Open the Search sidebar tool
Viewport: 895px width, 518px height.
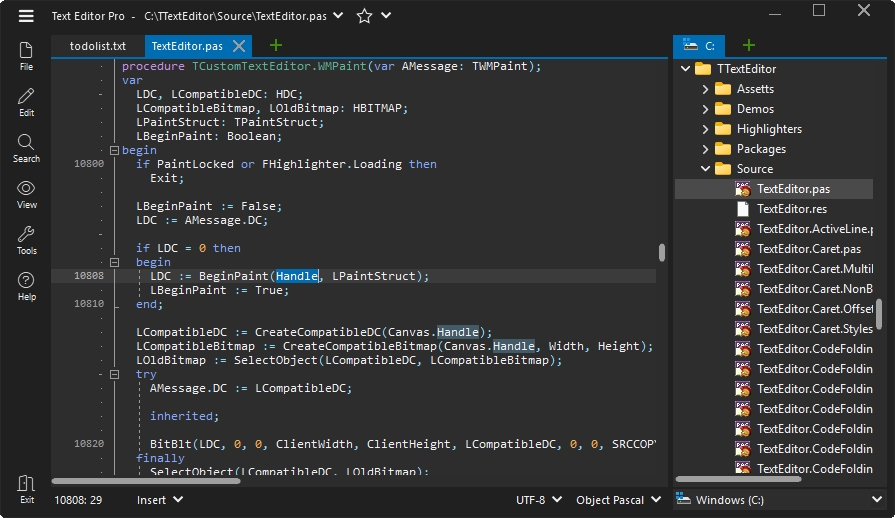point(26,147)
